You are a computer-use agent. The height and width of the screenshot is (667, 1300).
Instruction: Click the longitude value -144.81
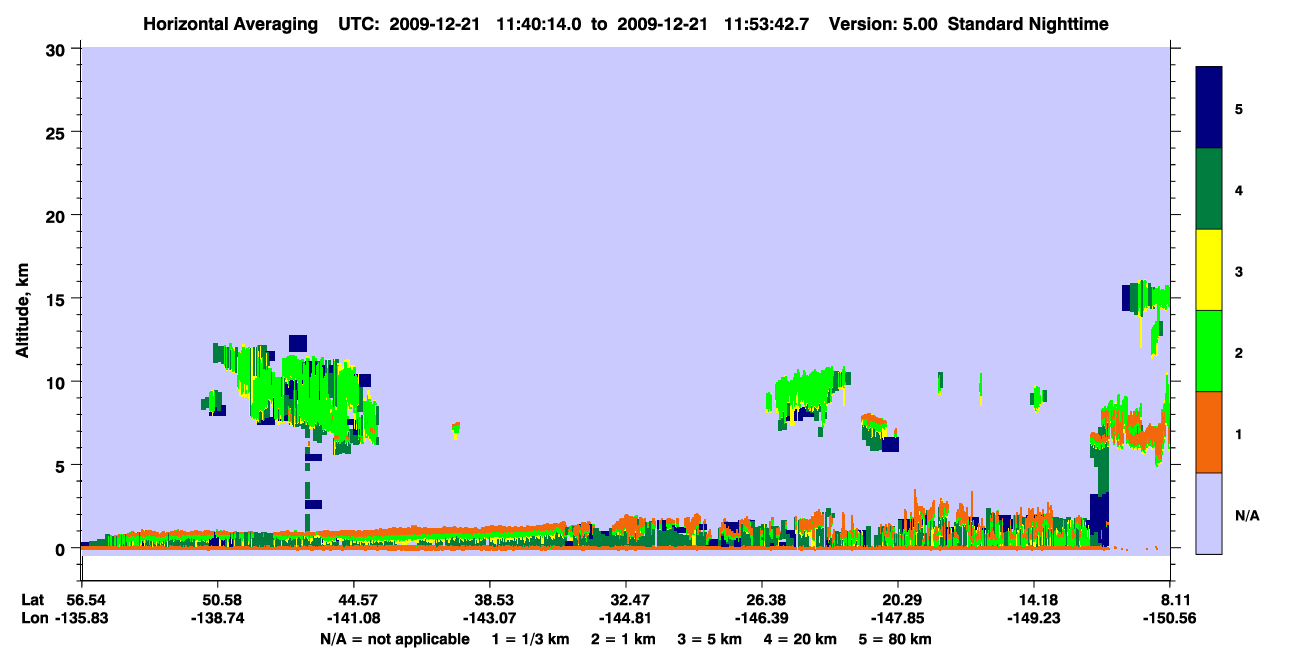626,618
